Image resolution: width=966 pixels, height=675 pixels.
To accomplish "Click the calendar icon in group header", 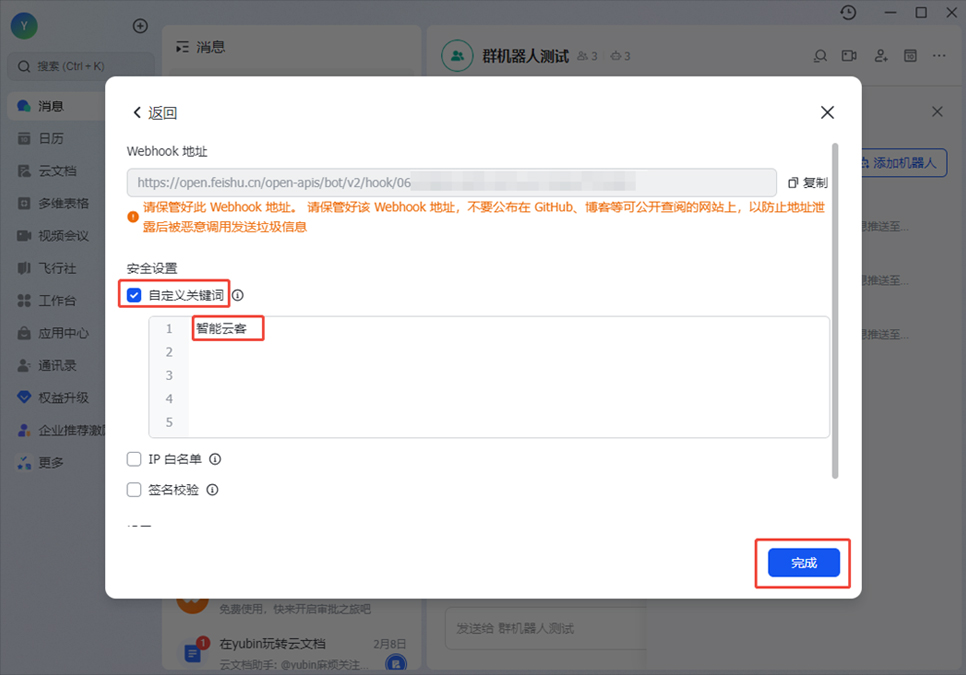I will [x=910, y=56].
